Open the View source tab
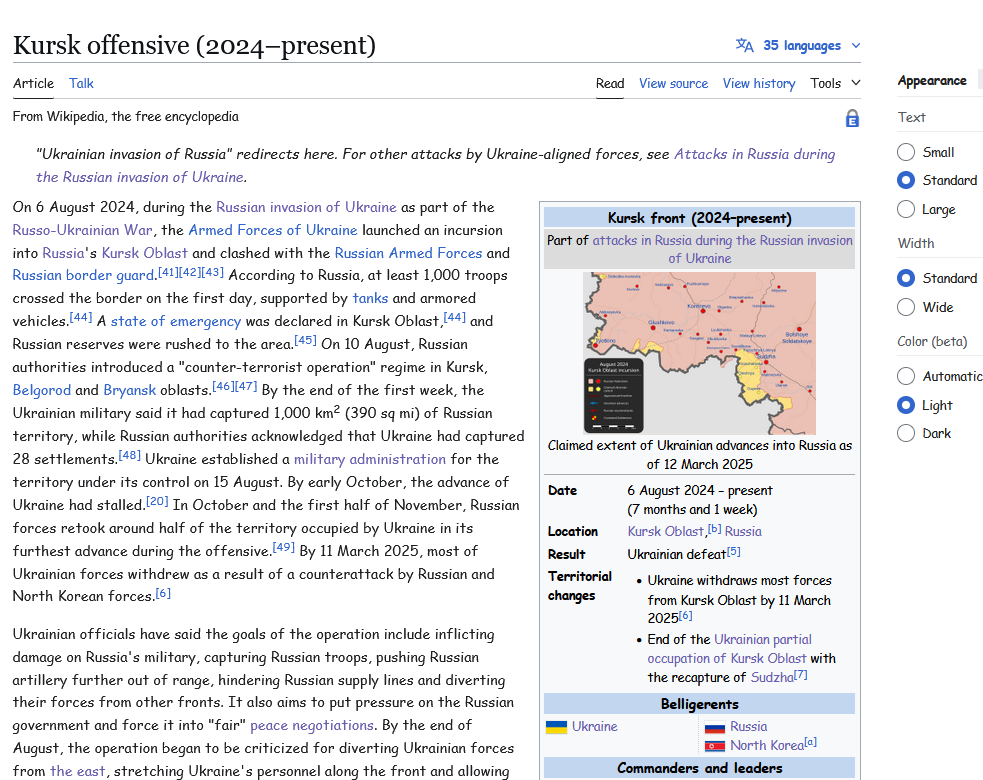 pos(673,83)
